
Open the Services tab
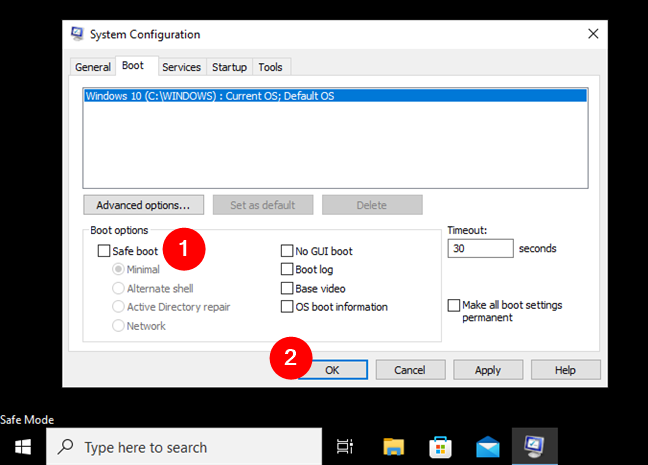[181, 67]
